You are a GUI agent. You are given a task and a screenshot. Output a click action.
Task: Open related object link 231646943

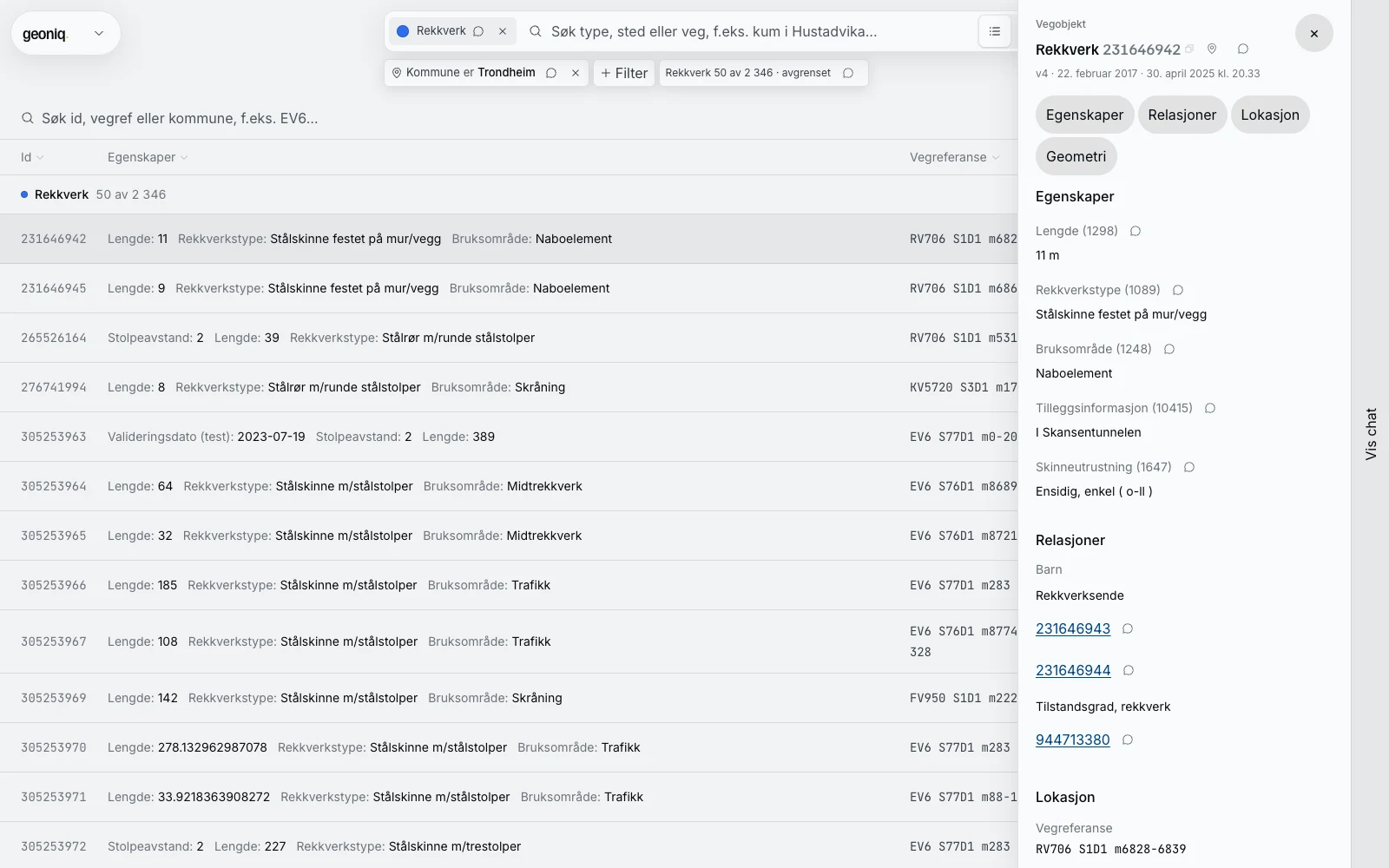pyautogui.click(x=1073, y=628)
